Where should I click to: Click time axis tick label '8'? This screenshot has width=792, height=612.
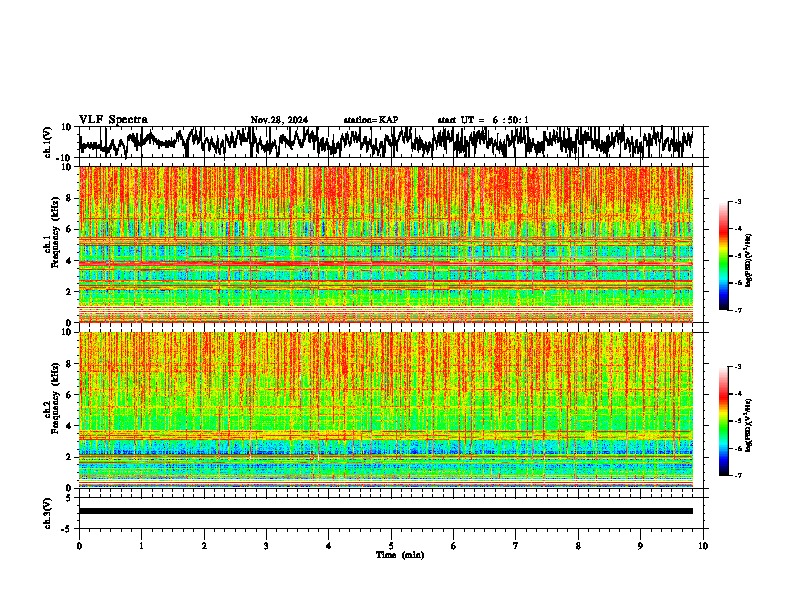[578, 546]
